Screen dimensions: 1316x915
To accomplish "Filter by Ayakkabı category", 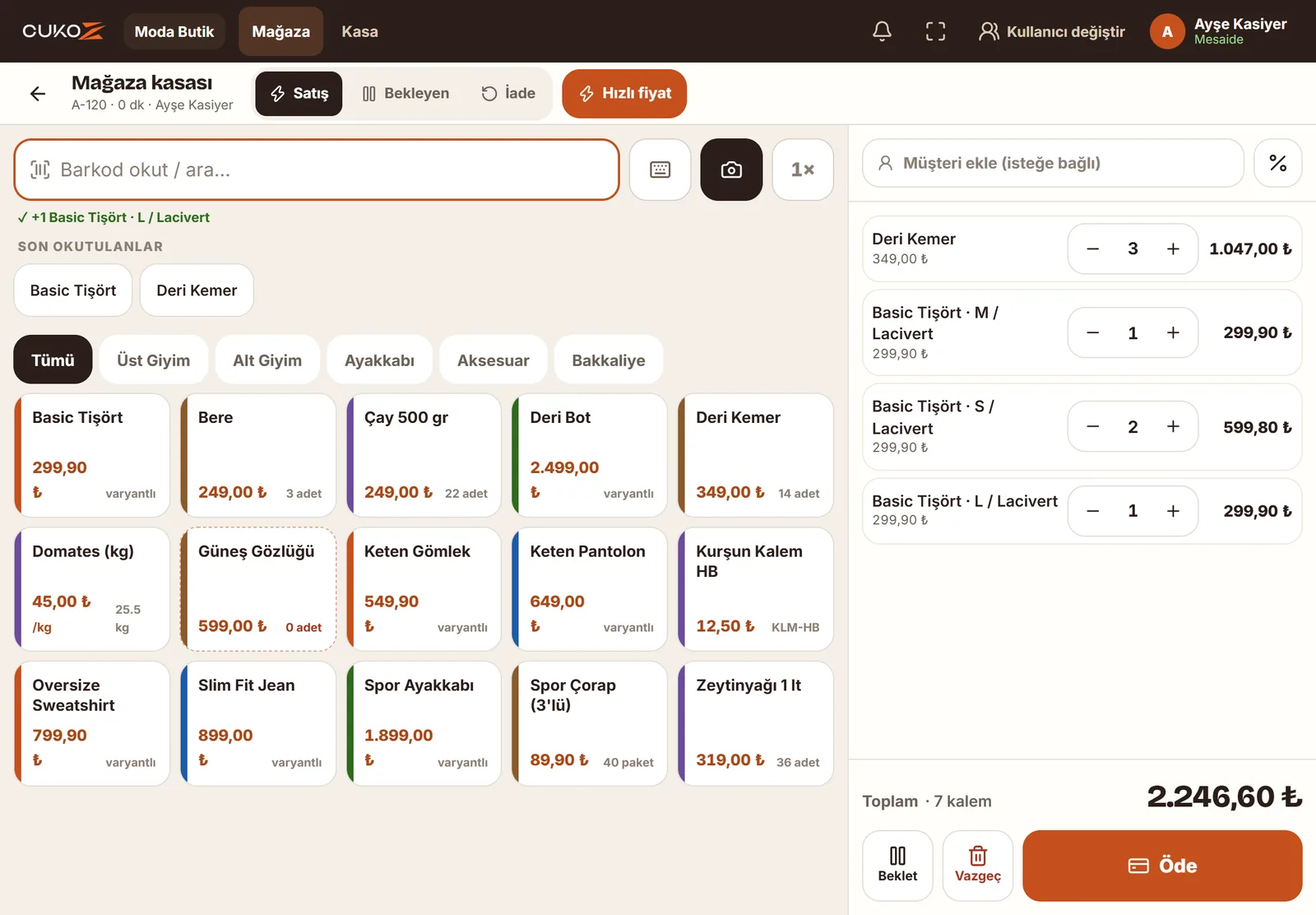I will click(x=379, y=360).
